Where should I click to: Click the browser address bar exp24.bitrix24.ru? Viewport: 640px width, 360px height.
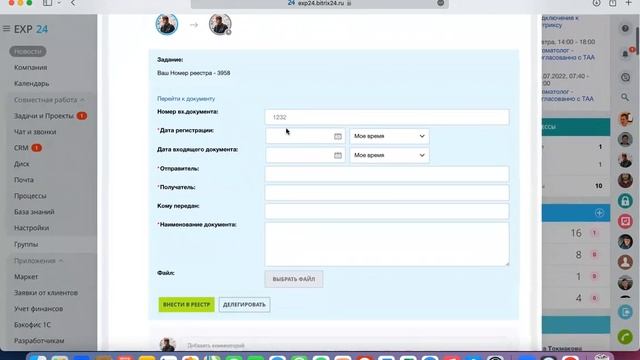[320, 3]
